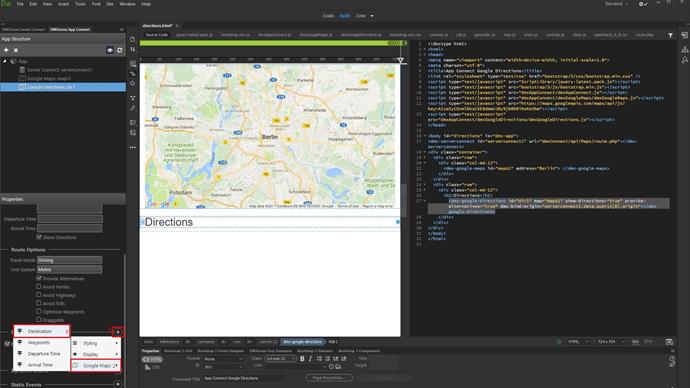Click the Departure Time input field
The image size is (690, 388).
point(70,219)
